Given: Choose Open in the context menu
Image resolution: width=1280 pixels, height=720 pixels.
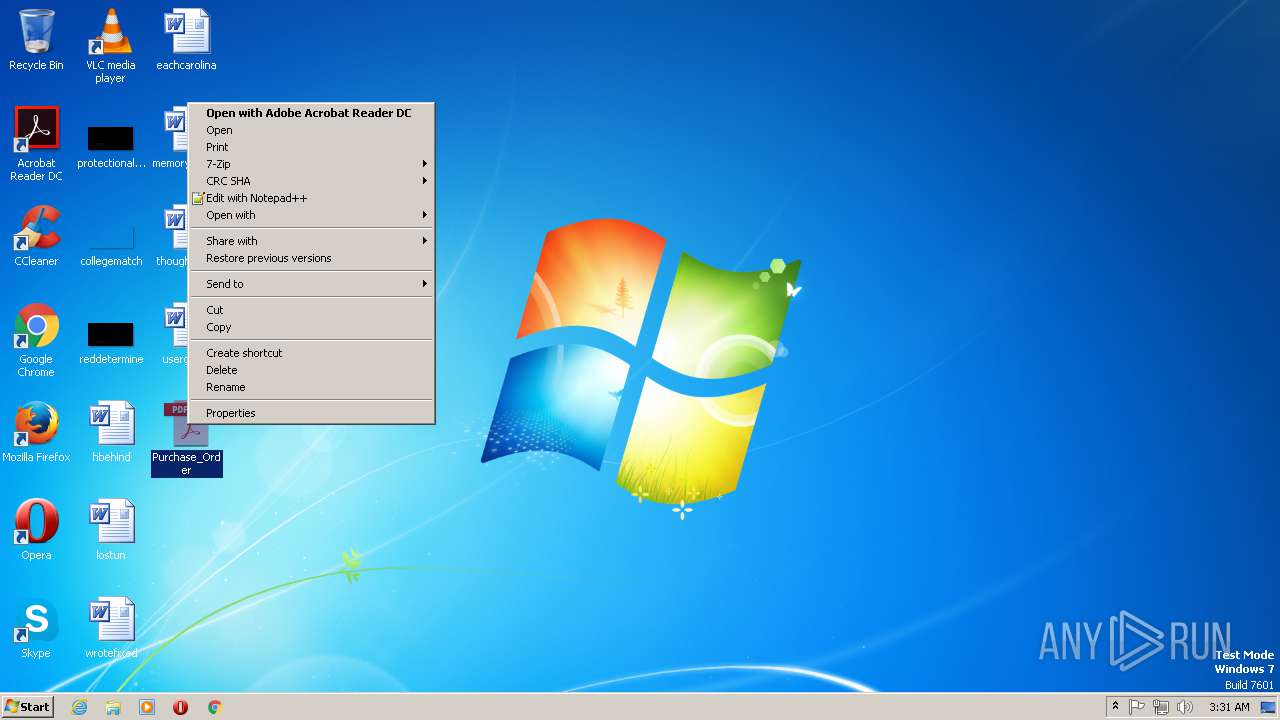Looking at the screenshot, I should coord(312,130).
